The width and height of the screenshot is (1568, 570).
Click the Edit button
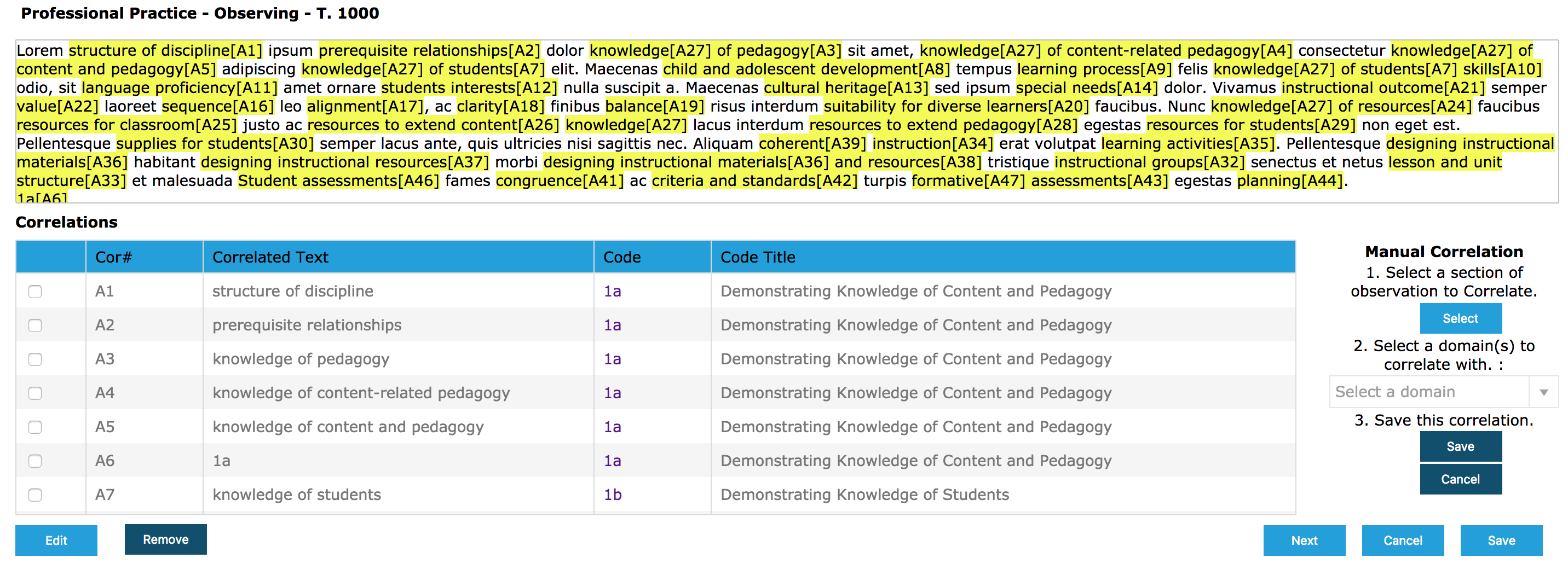(56, 540)
